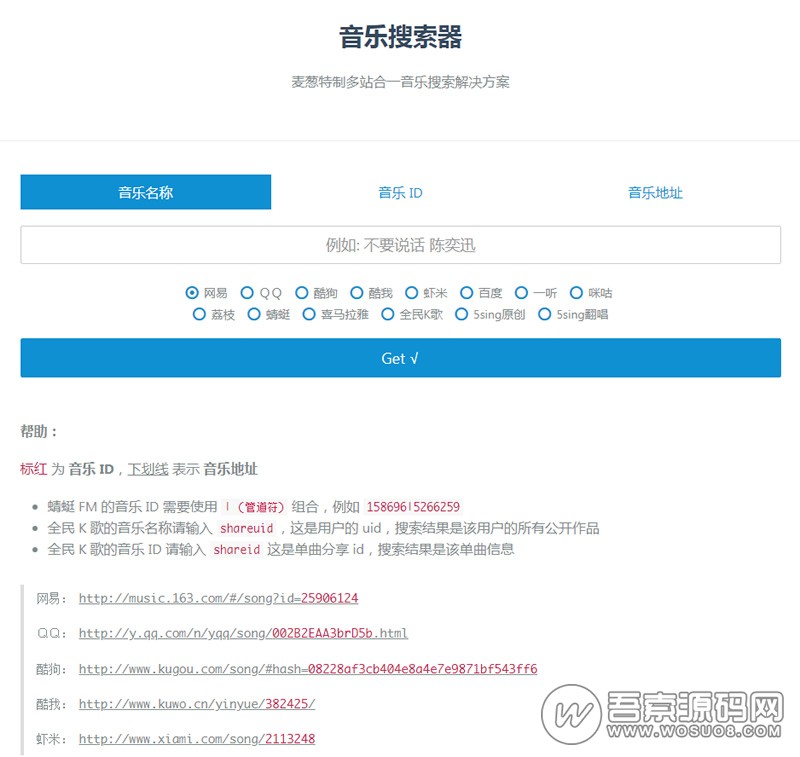This screenshot has height=757, width=800.
Task: Select the 全民K歌 option
Action: pyautogui.click(x=388, y=314)
